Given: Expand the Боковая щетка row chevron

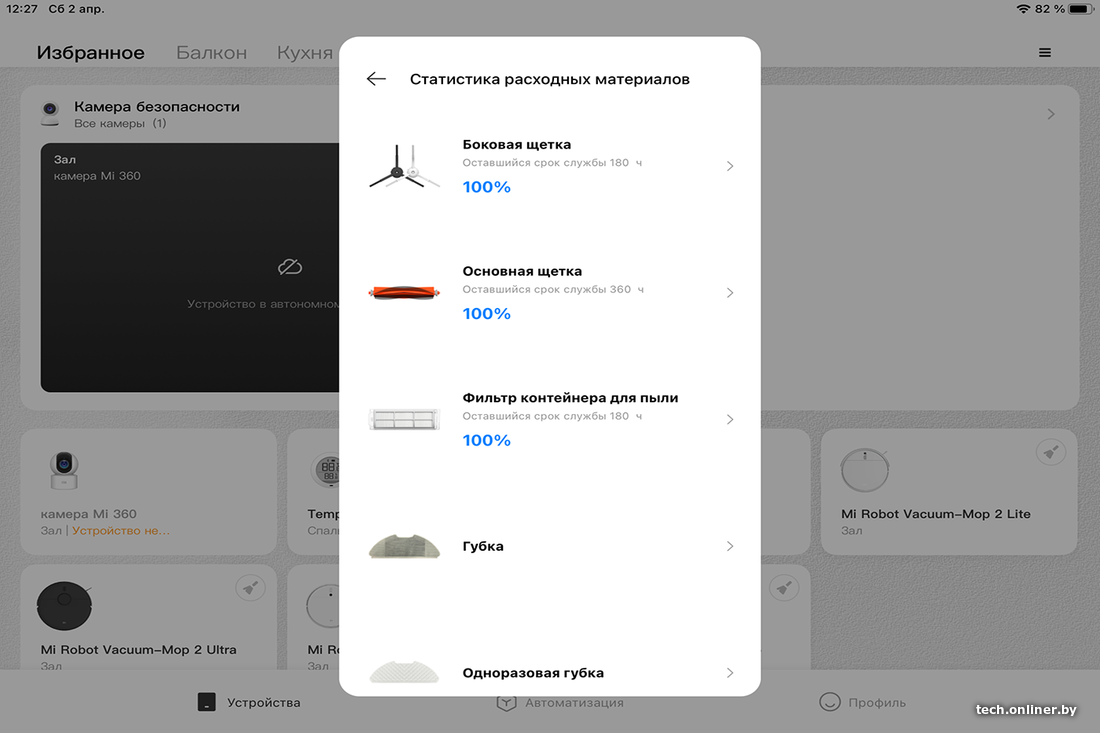Looking at the screenshot, I should click(x=730, y=166).
